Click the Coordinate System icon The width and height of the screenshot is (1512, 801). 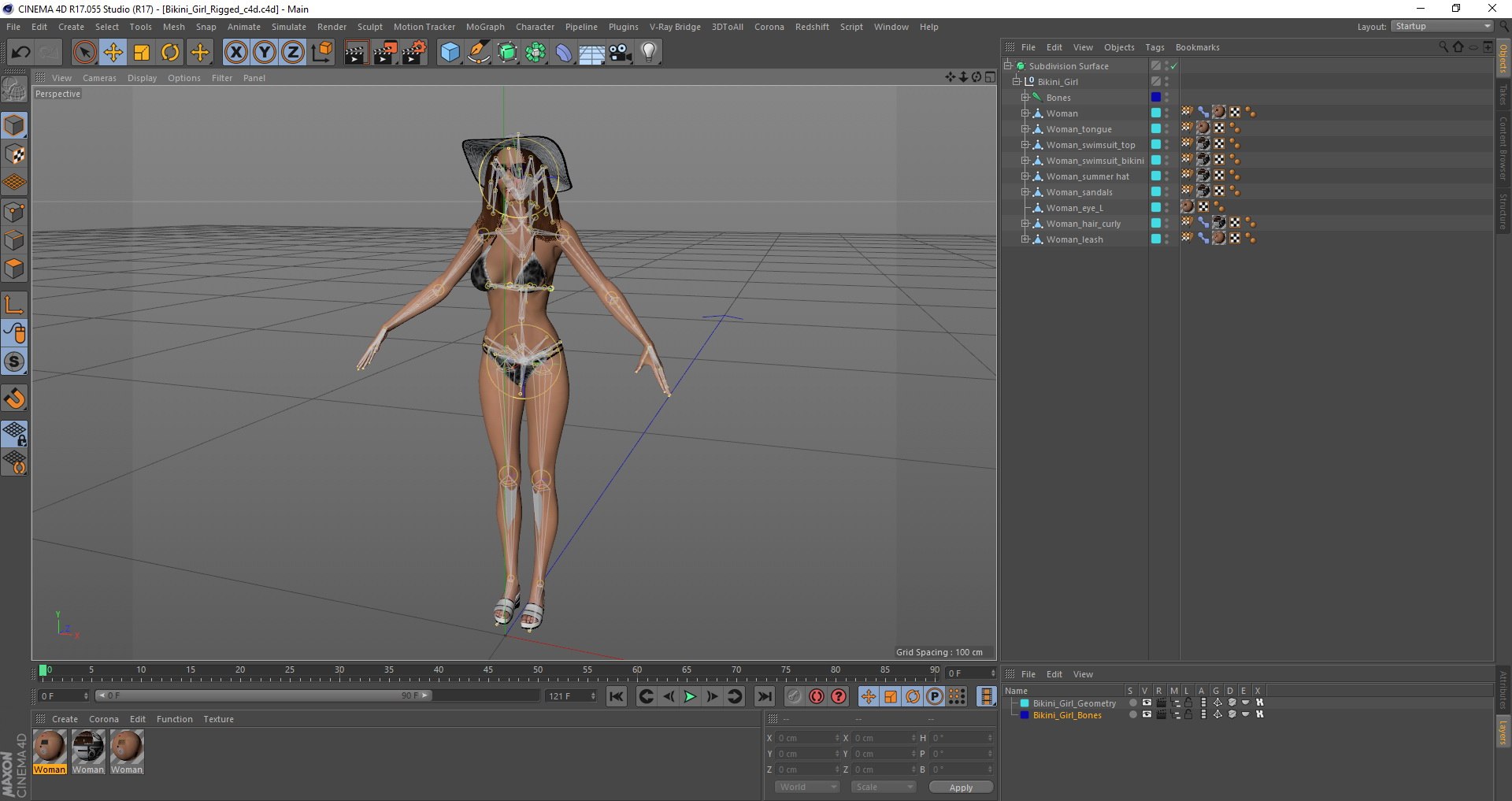(321, 52)
